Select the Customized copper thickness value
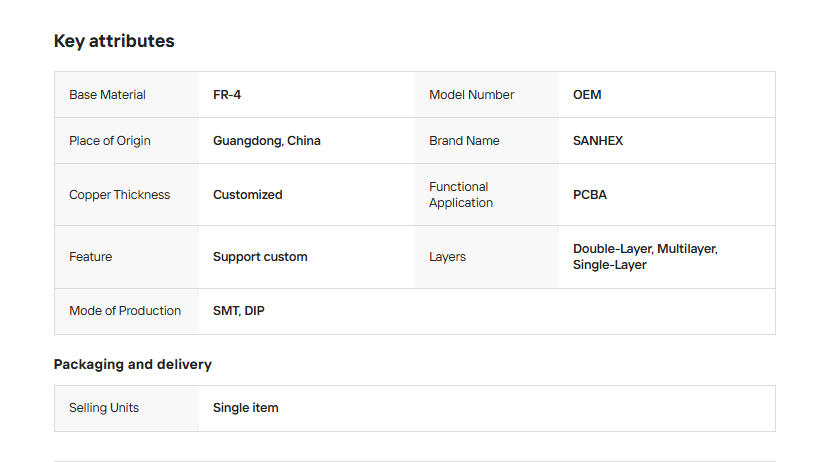821x462 pixels. tap(248, 195)
